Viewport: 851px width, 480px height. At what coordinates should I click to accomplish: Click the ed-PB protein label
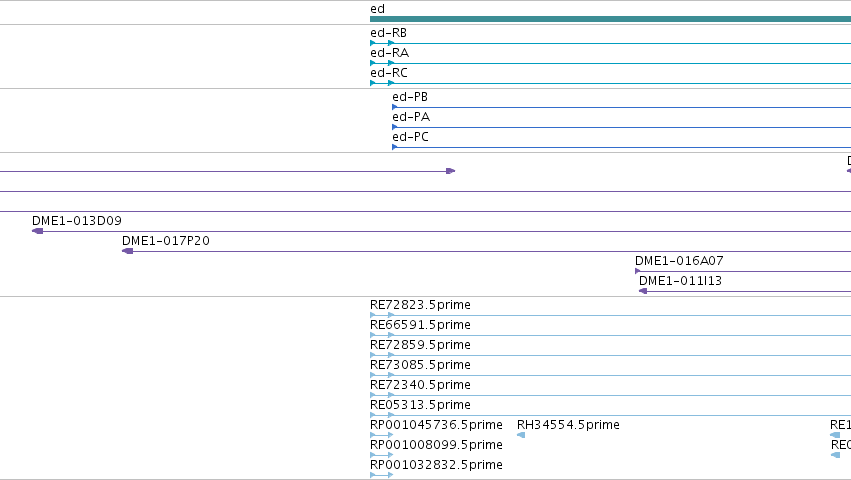[x=410, y=97]
